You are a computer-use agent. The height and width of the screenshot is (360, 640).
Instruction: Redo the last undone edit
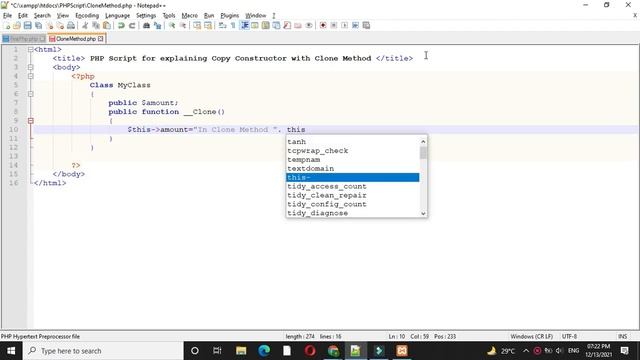pyautogui.click(x=132, y=25)
